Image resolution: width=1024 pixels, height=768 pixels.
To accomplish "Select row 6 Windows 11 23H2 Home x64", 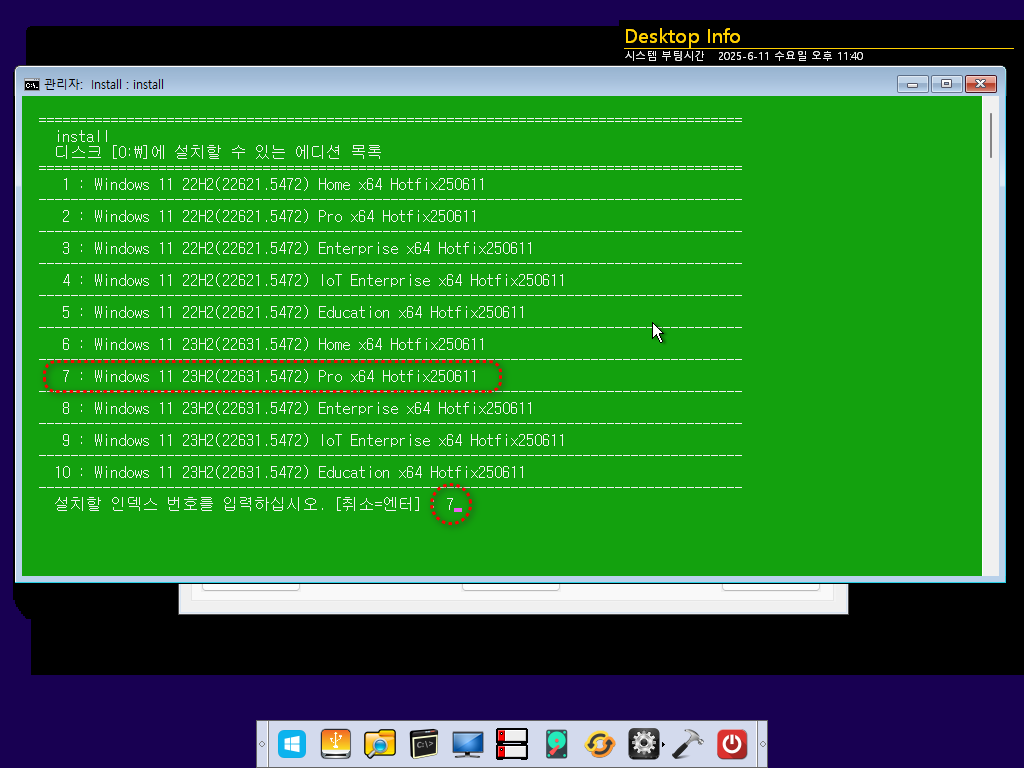I will point(273,345).
